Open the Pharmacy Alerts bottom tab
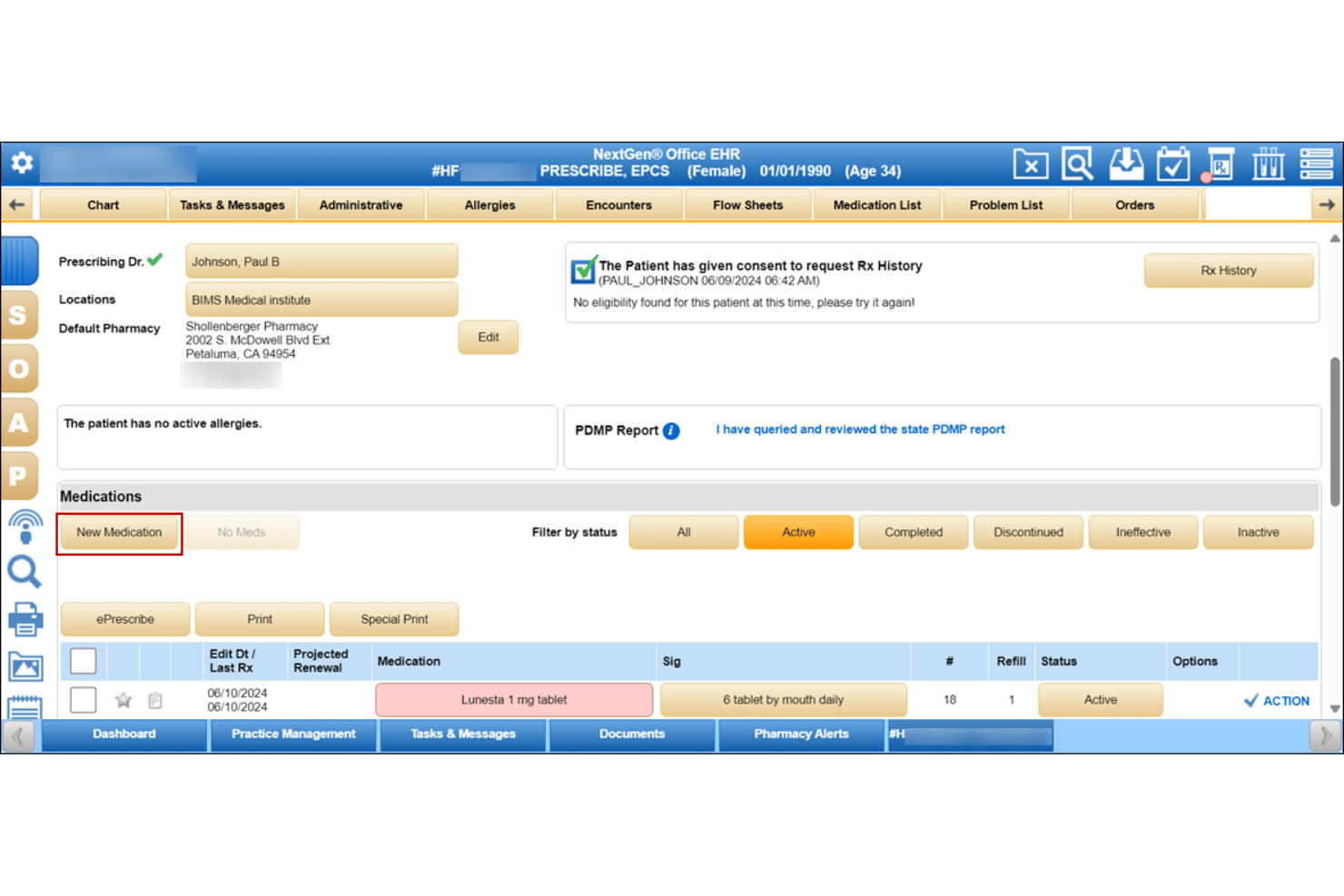Screen dimensions: 1344x896 [x=802, y=734]
